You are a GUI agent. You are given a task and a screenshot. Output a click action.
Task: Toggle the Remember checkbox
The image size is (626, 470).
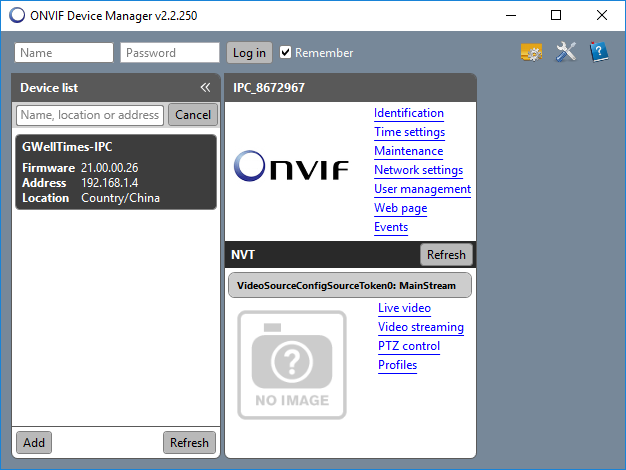pos(286,53)
